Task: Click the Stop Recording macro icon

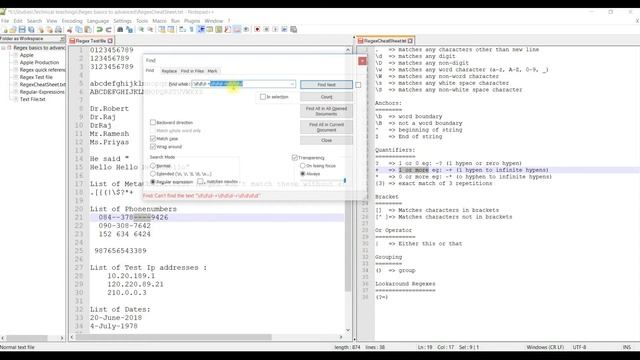Action: coord(266,29)
